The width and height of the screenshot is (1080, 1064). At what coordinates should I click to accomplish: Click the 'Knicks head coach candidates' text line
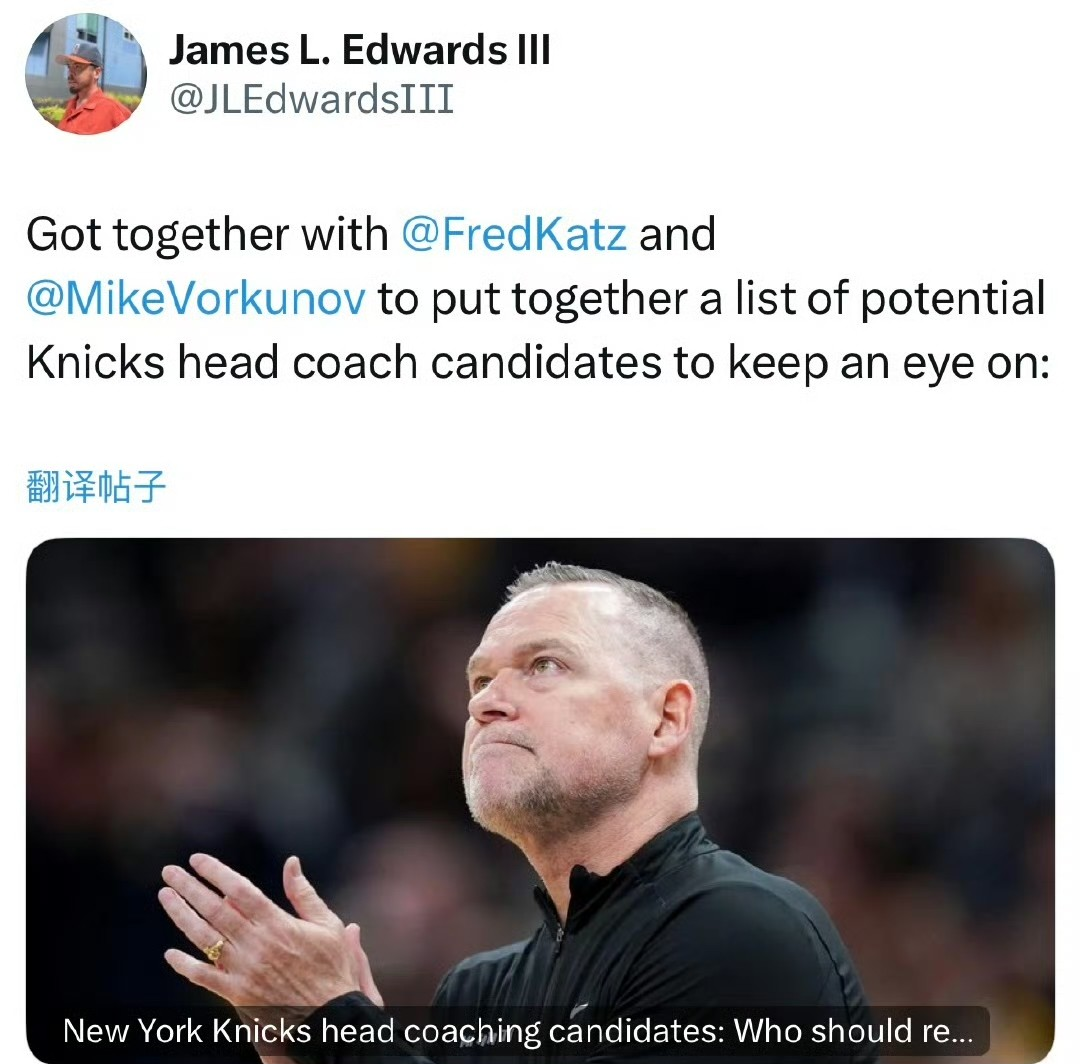[x=344, y=362]
